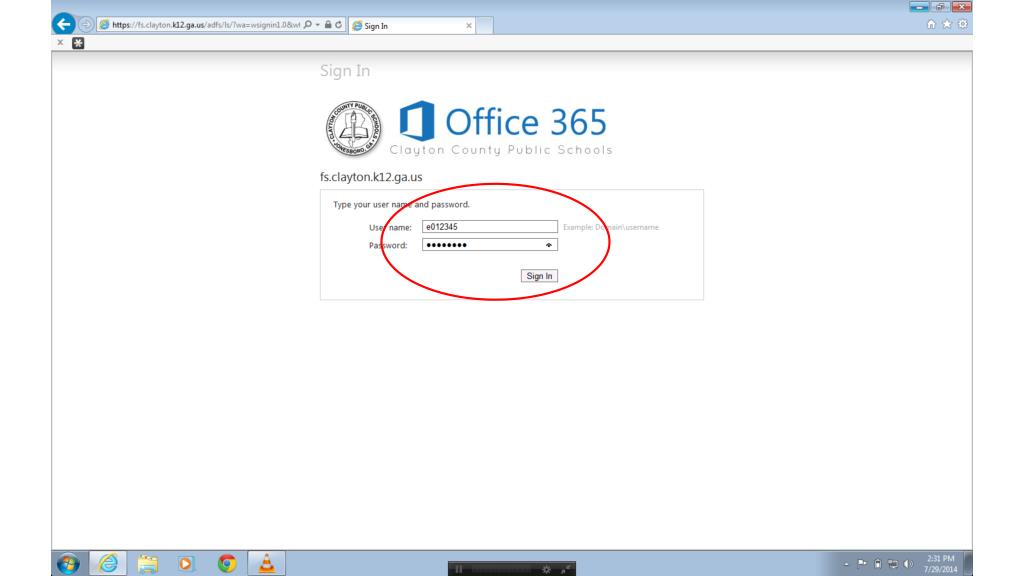Viewport: 1024px width, 576px height.
Task: Click the Office 365 logo
Action: click(x=503, y=121)
